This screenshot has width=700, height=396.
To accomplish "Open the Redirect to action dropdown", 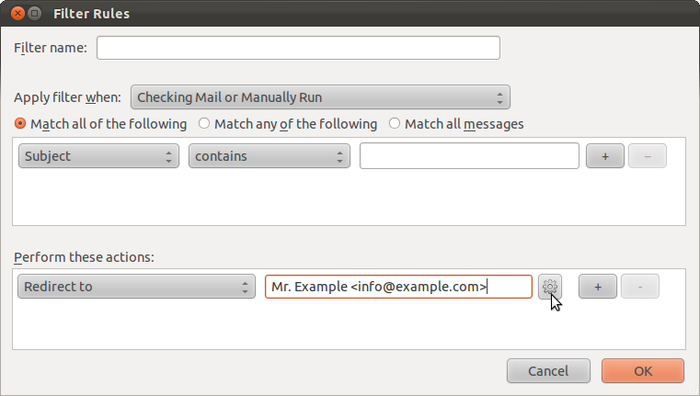I will pyautogui.click(x=136, y=286).
